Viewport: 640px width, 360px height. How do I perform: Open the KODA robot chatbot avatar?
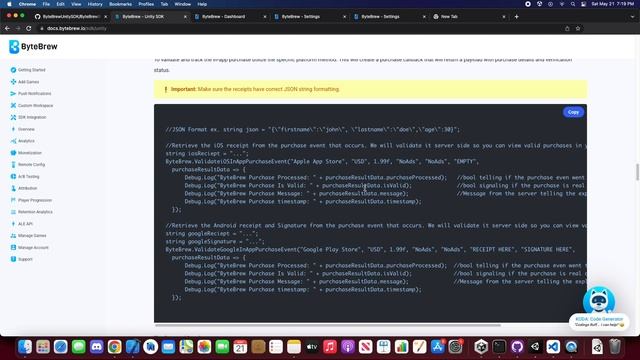click(x=599, y=300)
